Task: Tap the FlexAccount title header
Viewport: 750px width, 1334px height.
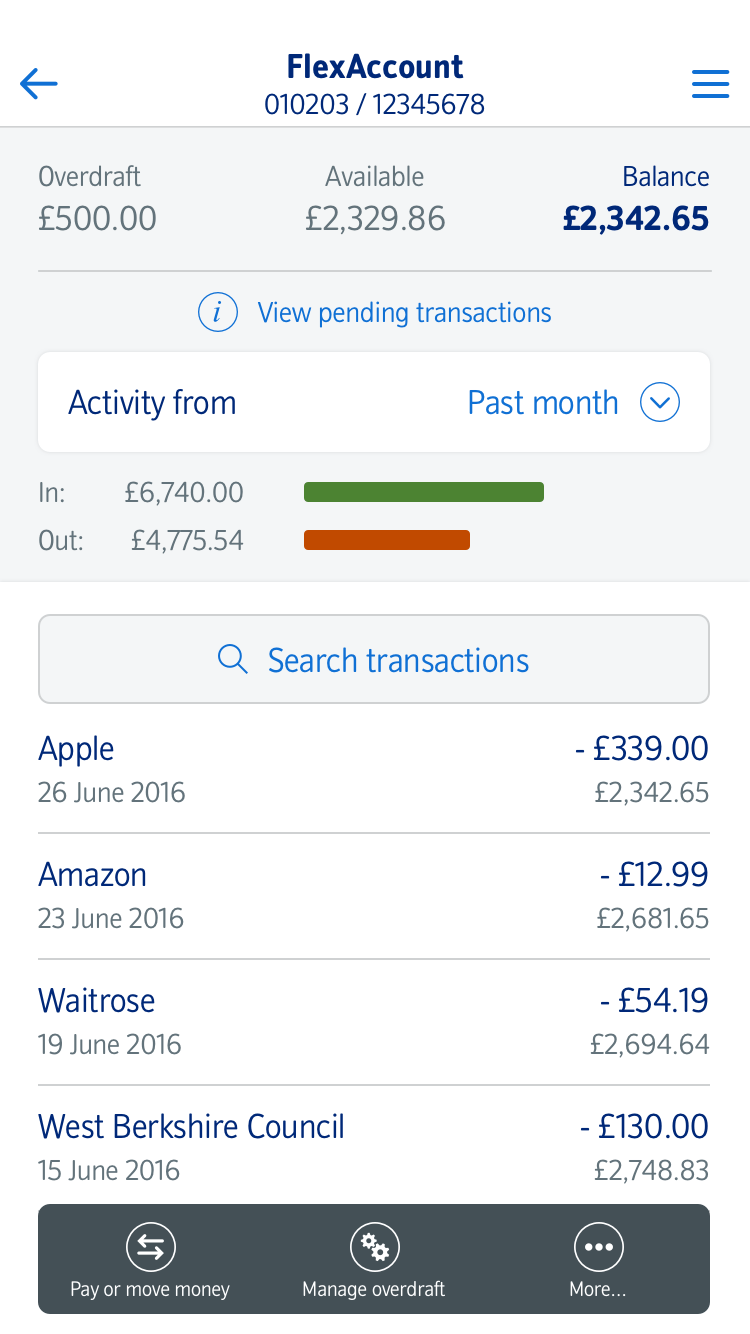Action: [374, 68]
